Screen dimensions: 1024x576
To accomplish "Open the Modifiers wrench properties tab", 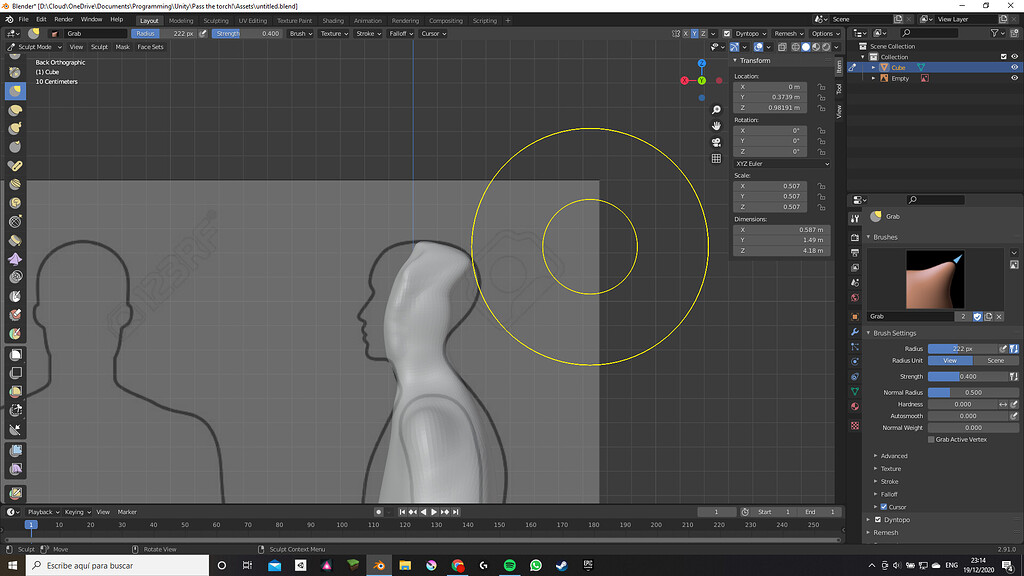I will click(855, 332).
